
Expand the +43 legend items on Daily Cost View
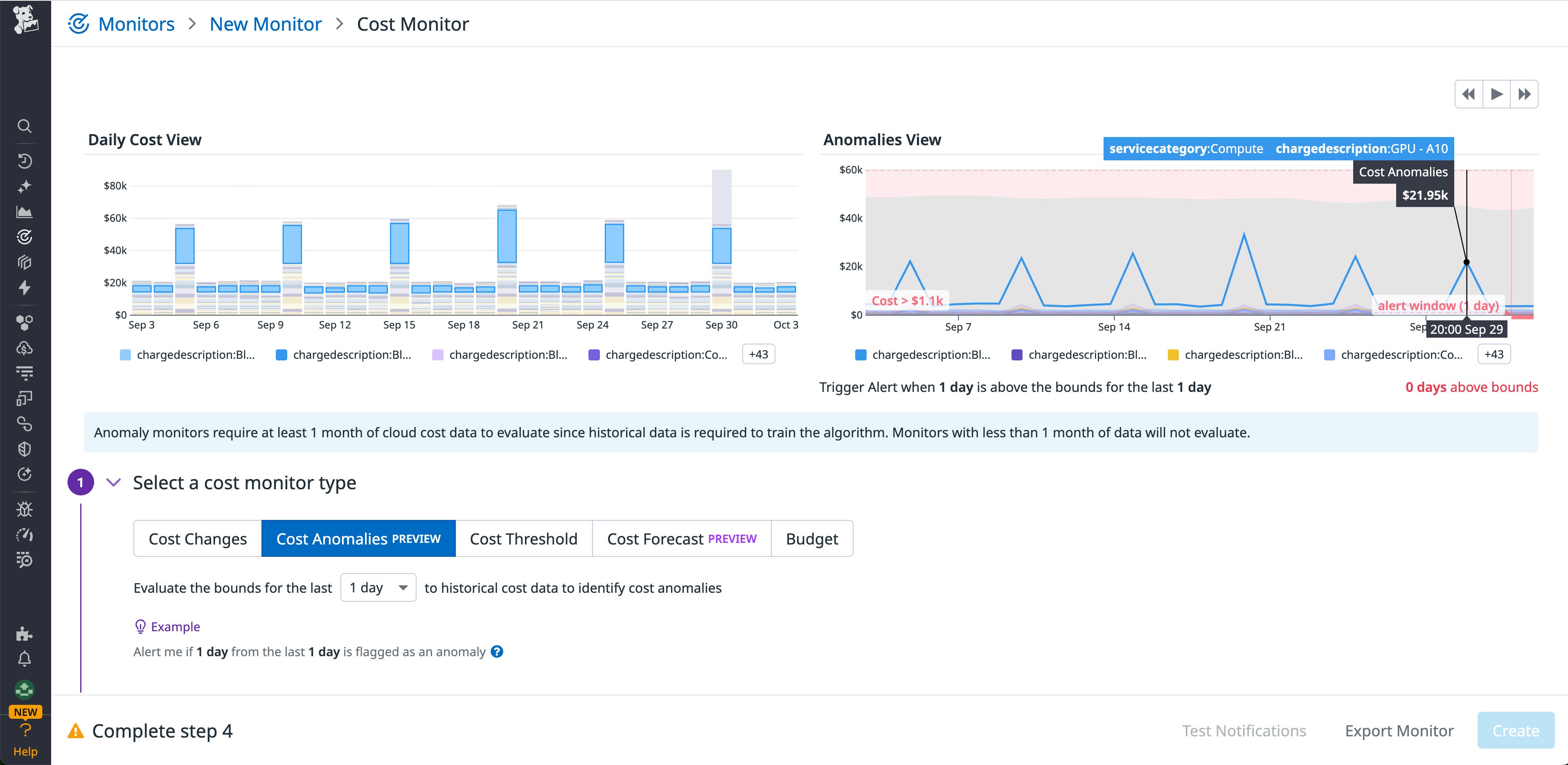[758, 353]
